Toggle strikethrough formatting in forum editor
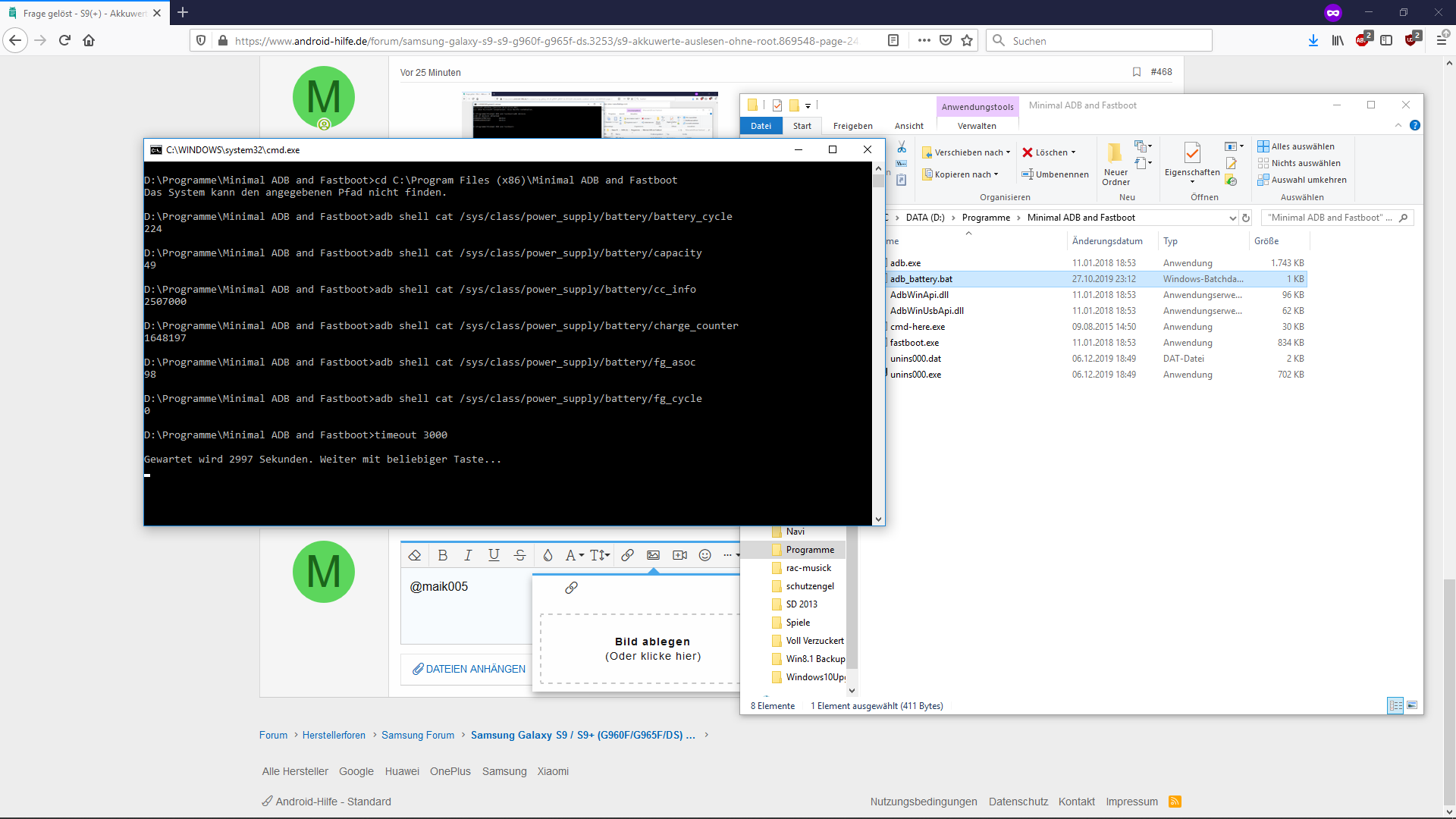The height and width of the screenshot is (819, 1456). pyautogui.click(x=519, y=555)
